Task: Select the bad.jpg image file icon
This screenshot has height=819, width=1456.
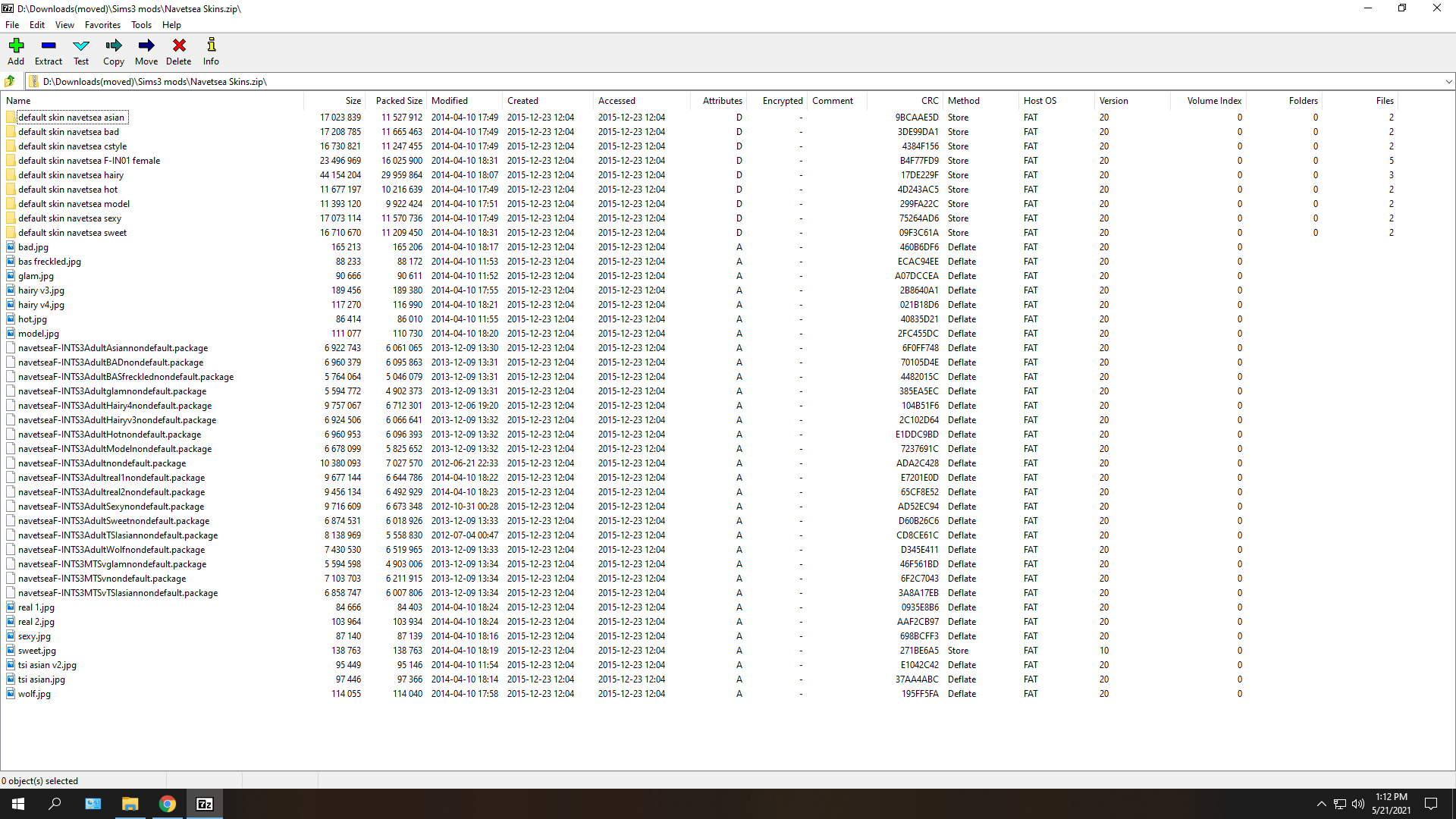Action: coord(11,247)
